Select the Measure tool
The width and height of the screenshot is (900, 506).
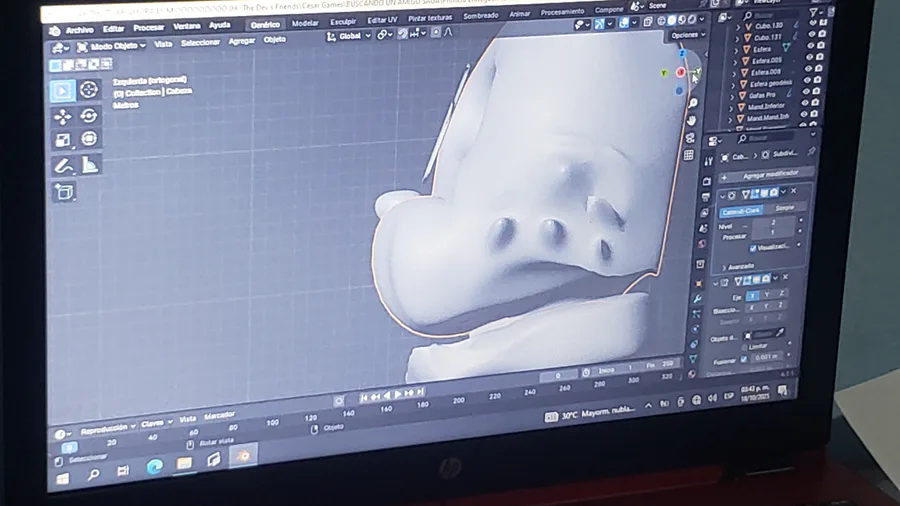pos(90,165)
